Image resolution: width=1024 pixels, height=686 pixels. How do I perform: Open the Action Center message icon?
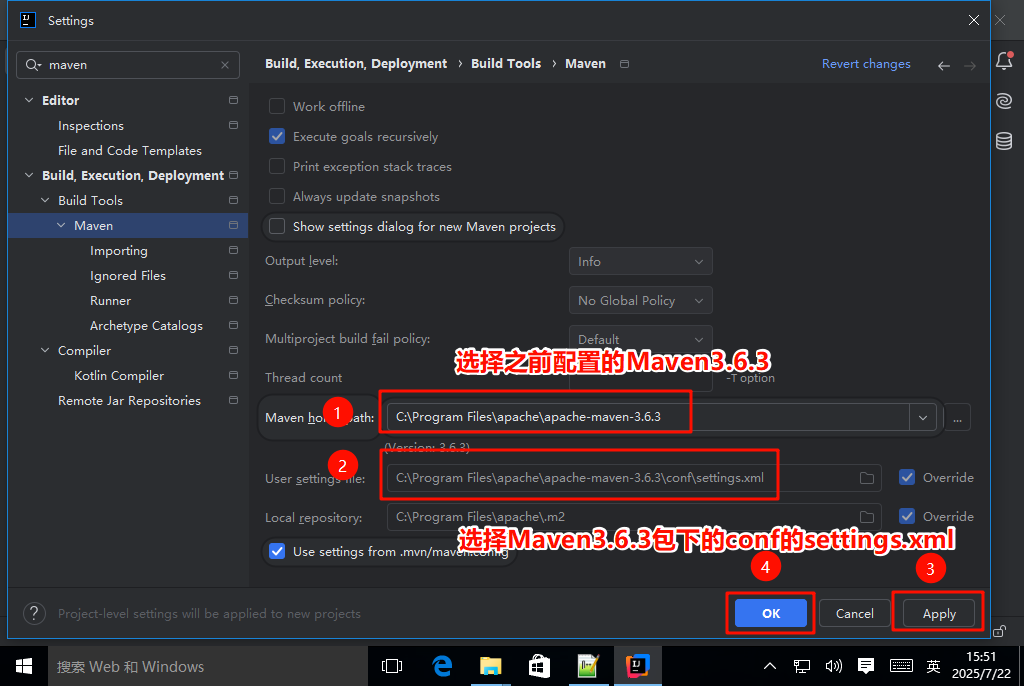tap(866, 666)
